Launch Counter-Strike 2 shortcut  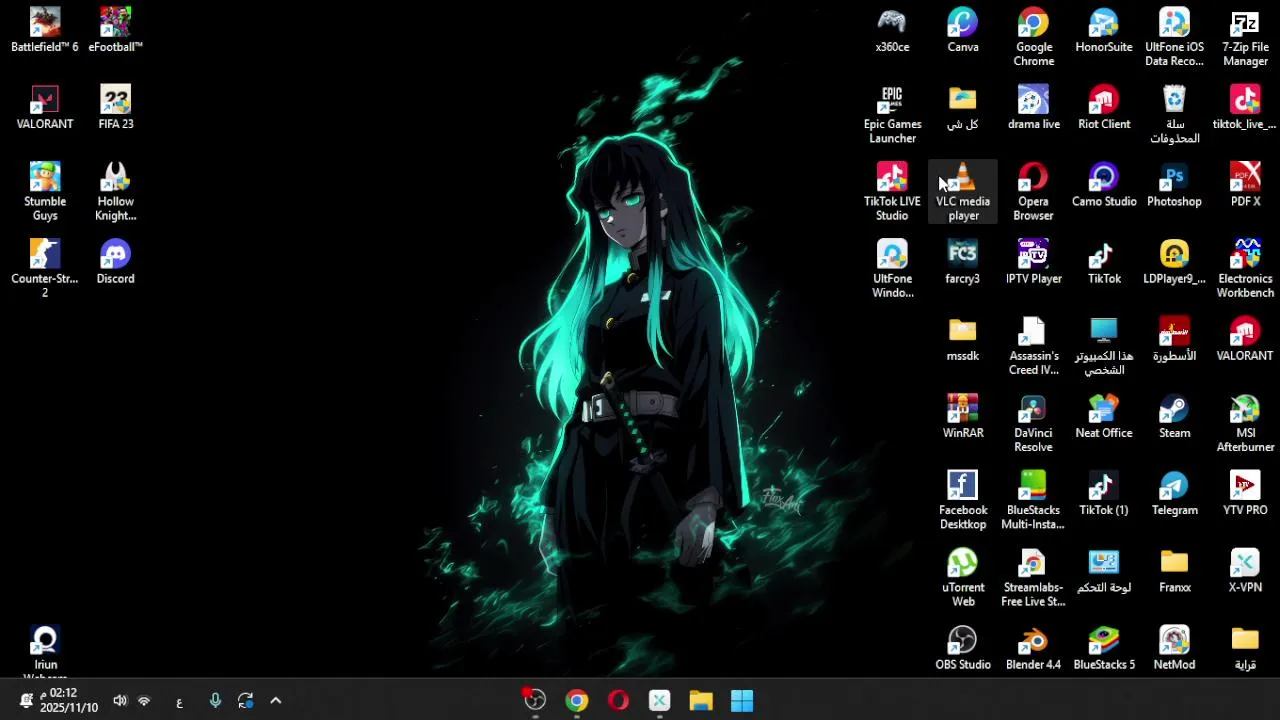pyautogui.click(x=45, y=268)
